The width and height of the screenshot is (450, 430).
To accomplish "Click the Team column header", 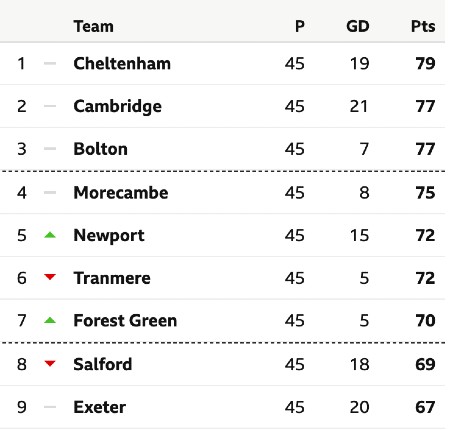I will coord(94,26).
